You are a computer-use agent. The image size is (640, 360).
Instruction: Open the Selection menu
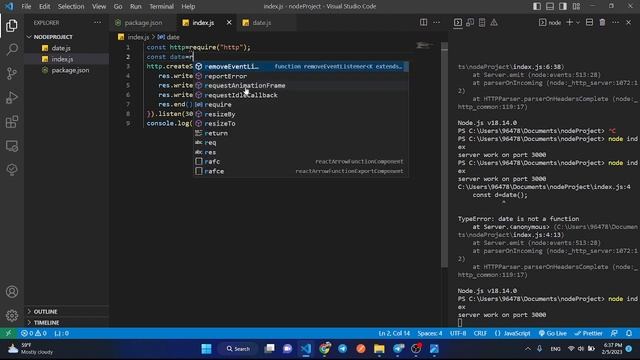click(71, 6)
